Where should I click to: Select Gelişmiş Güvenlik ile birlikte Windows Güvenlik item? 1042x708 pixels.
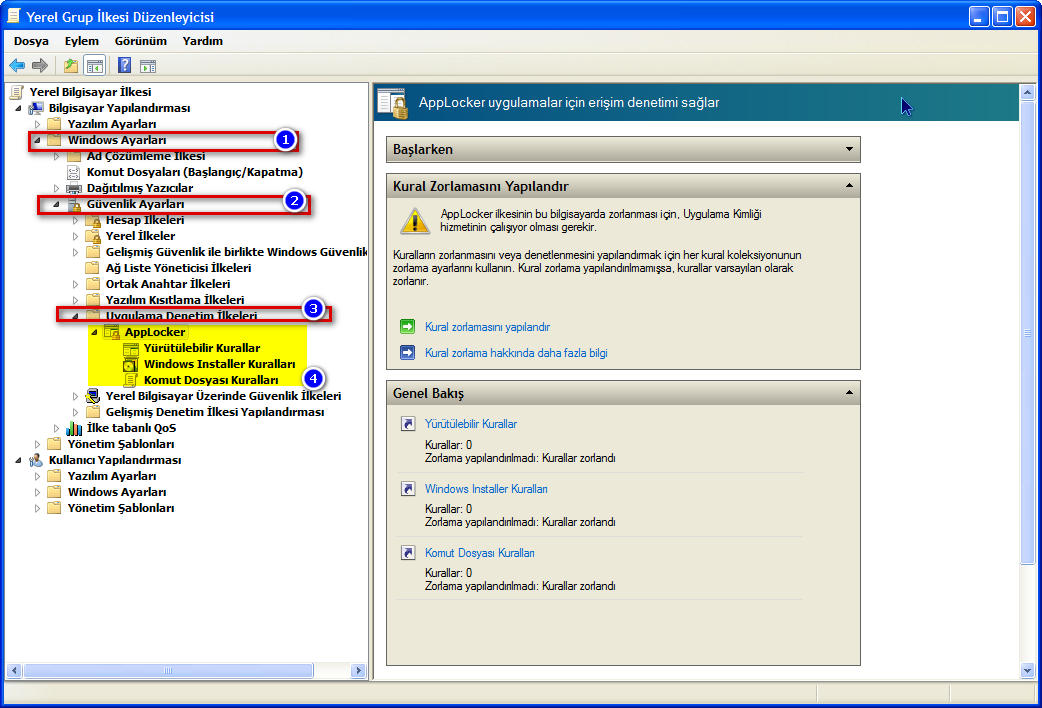point(236,252)
